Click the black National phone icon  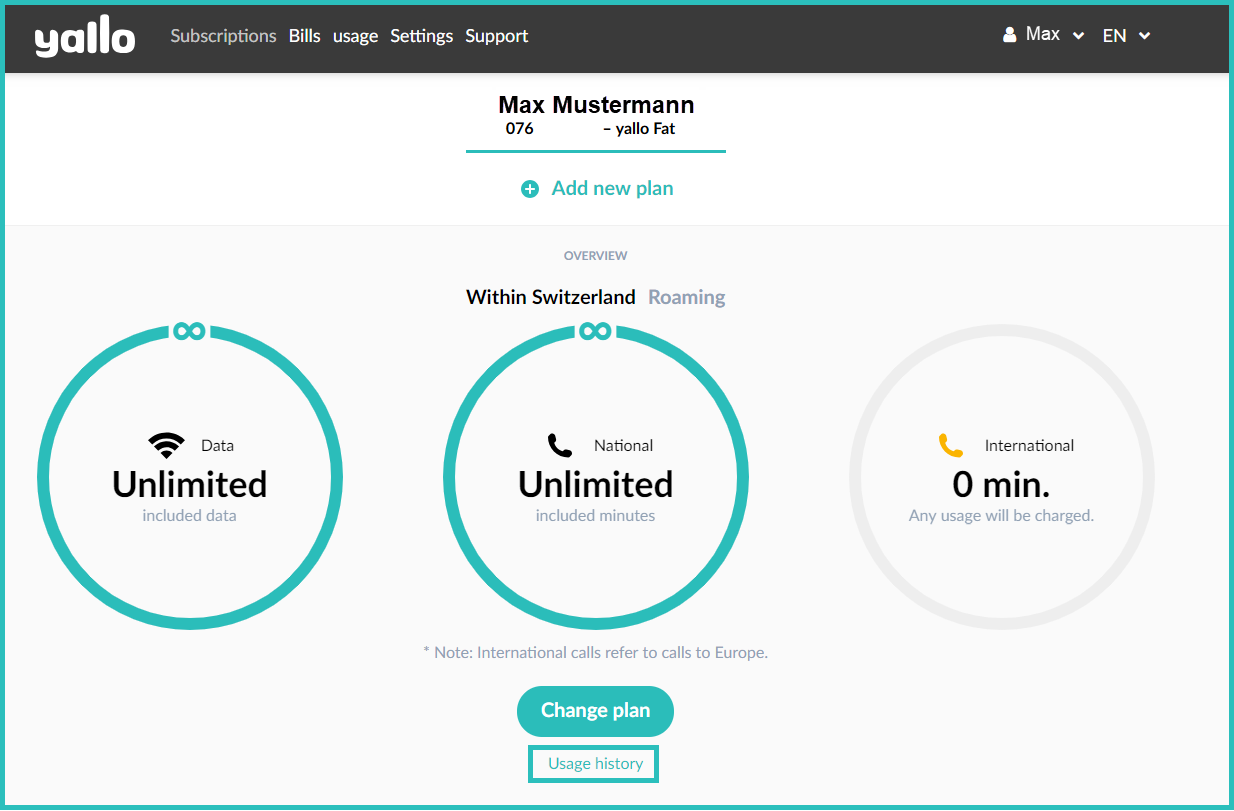[x=560, y=445]
